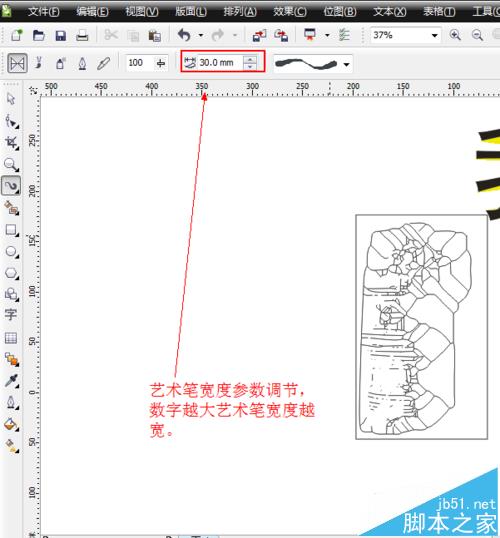Click the Zoom in magnifier icon
Screen dimensions: 500x538
pyautogui.click(x=455, y=35)
